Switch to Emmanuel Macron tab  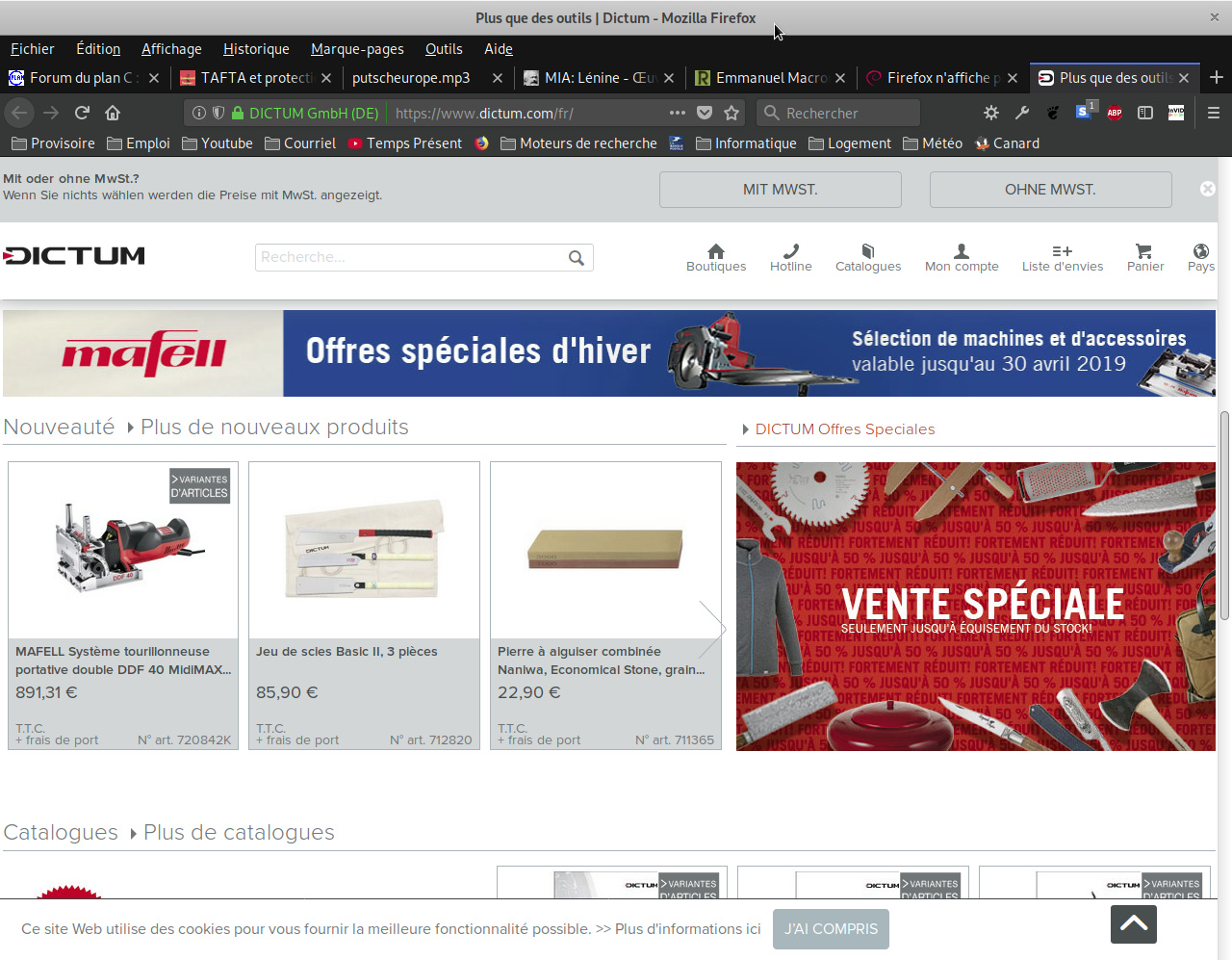click(771, 78)
